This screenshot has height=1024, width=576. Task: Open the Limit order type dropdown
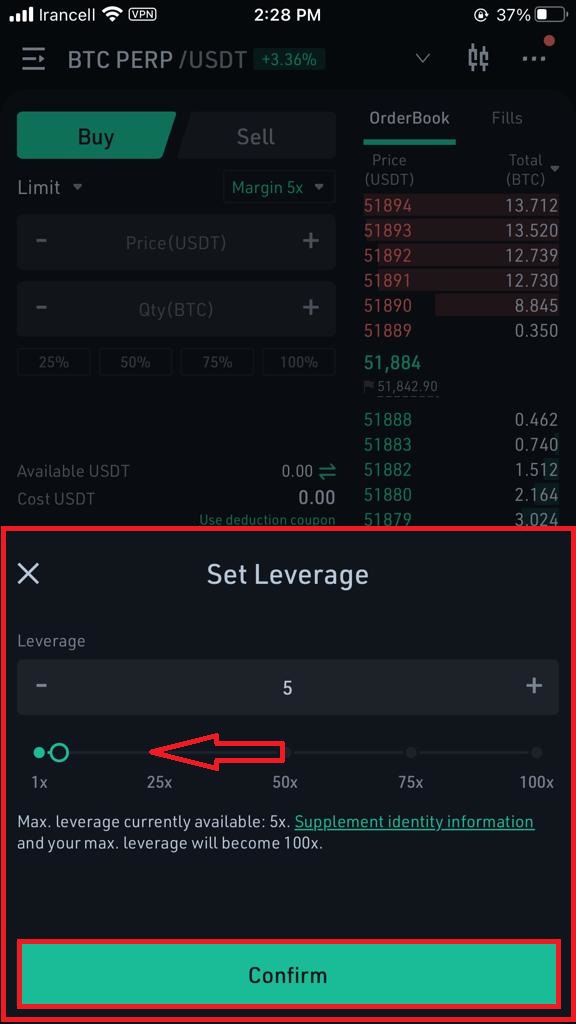click(50, 187)
